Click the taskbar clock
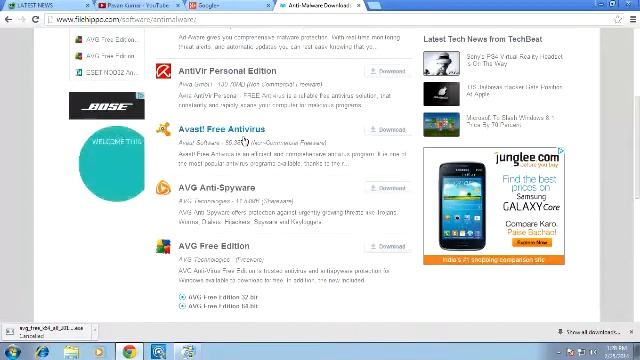The width and height of the screenshot is (640, 360). tap(617, 352)
